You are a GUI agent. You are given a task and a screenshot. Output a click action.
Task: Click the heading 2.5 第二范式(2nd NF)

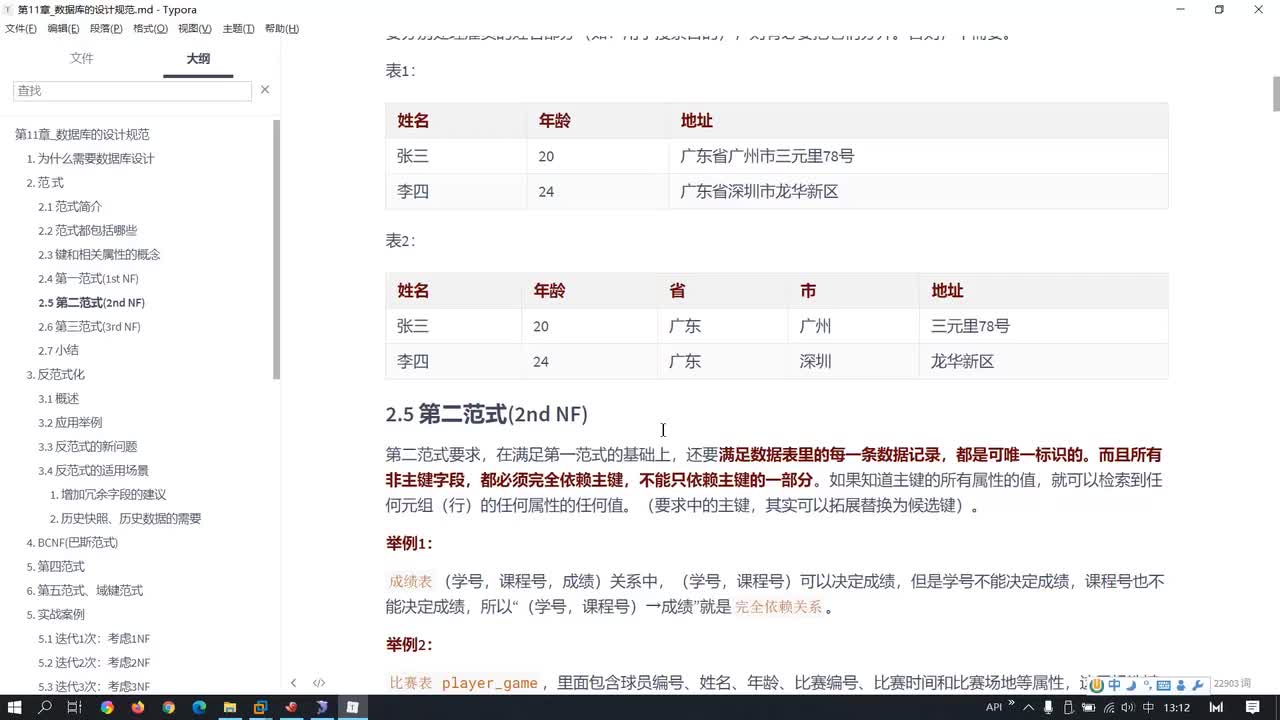(x=486, y=414)
